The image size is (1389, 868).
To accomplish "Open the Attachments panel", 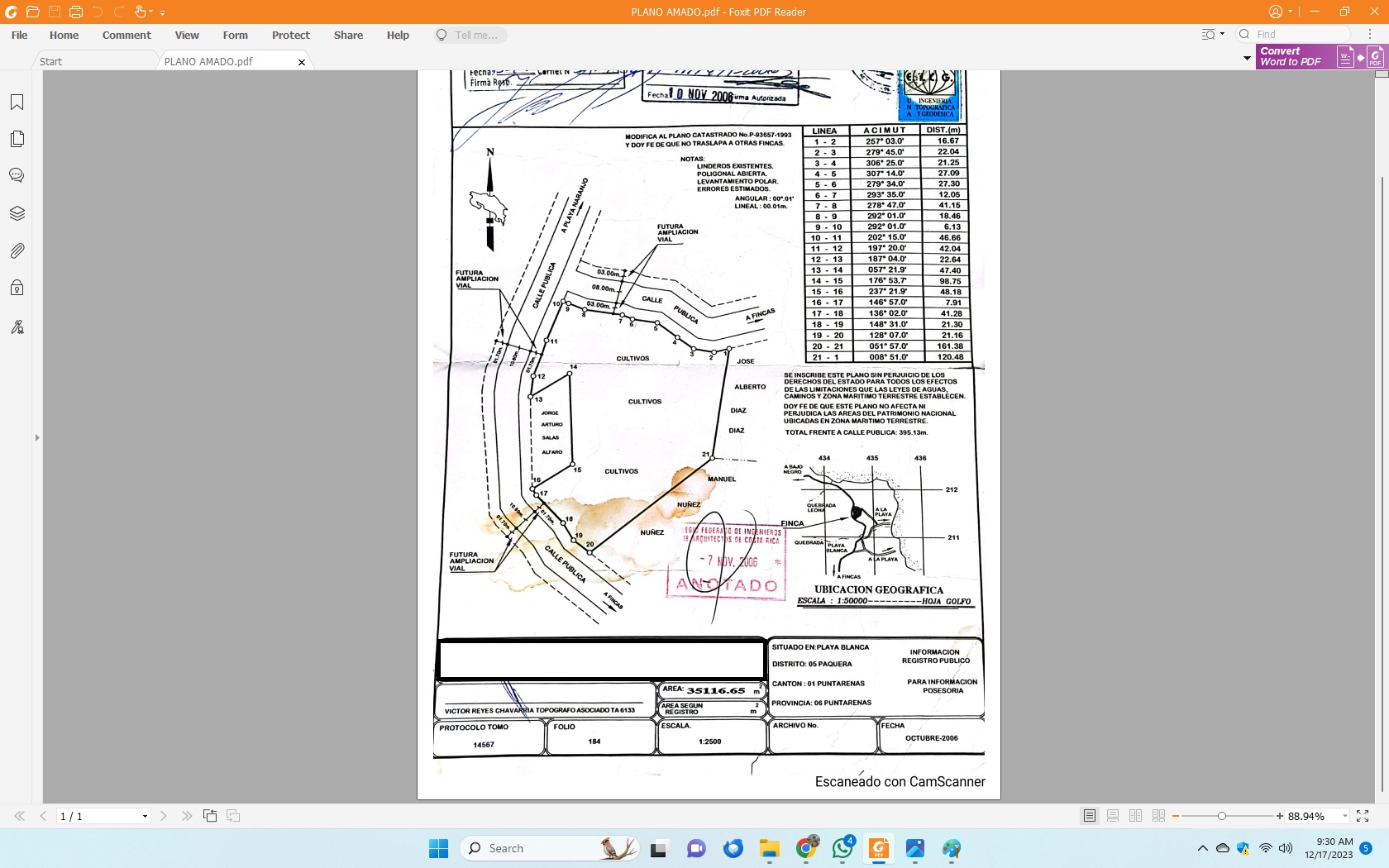I will click(x=17, y=251).
